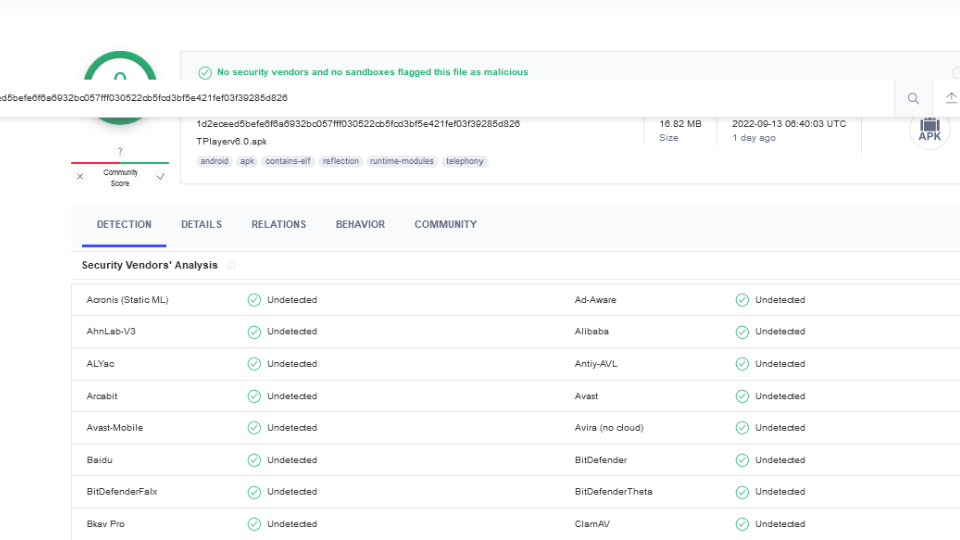
Task: Click the AhnLab-V3 vendor name
Action: [111, 331]
